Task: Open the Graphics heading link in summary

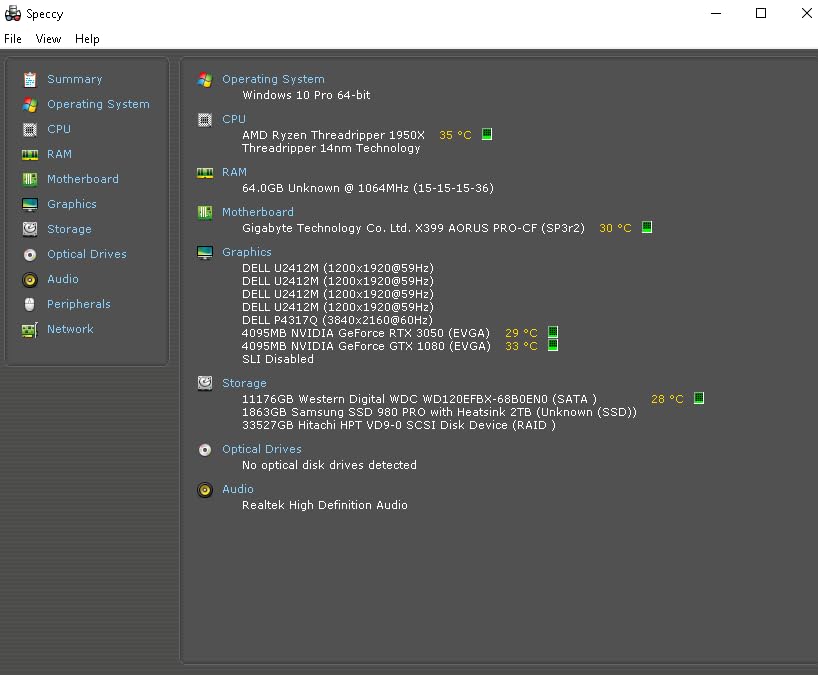Action: [x=247, y=252]
